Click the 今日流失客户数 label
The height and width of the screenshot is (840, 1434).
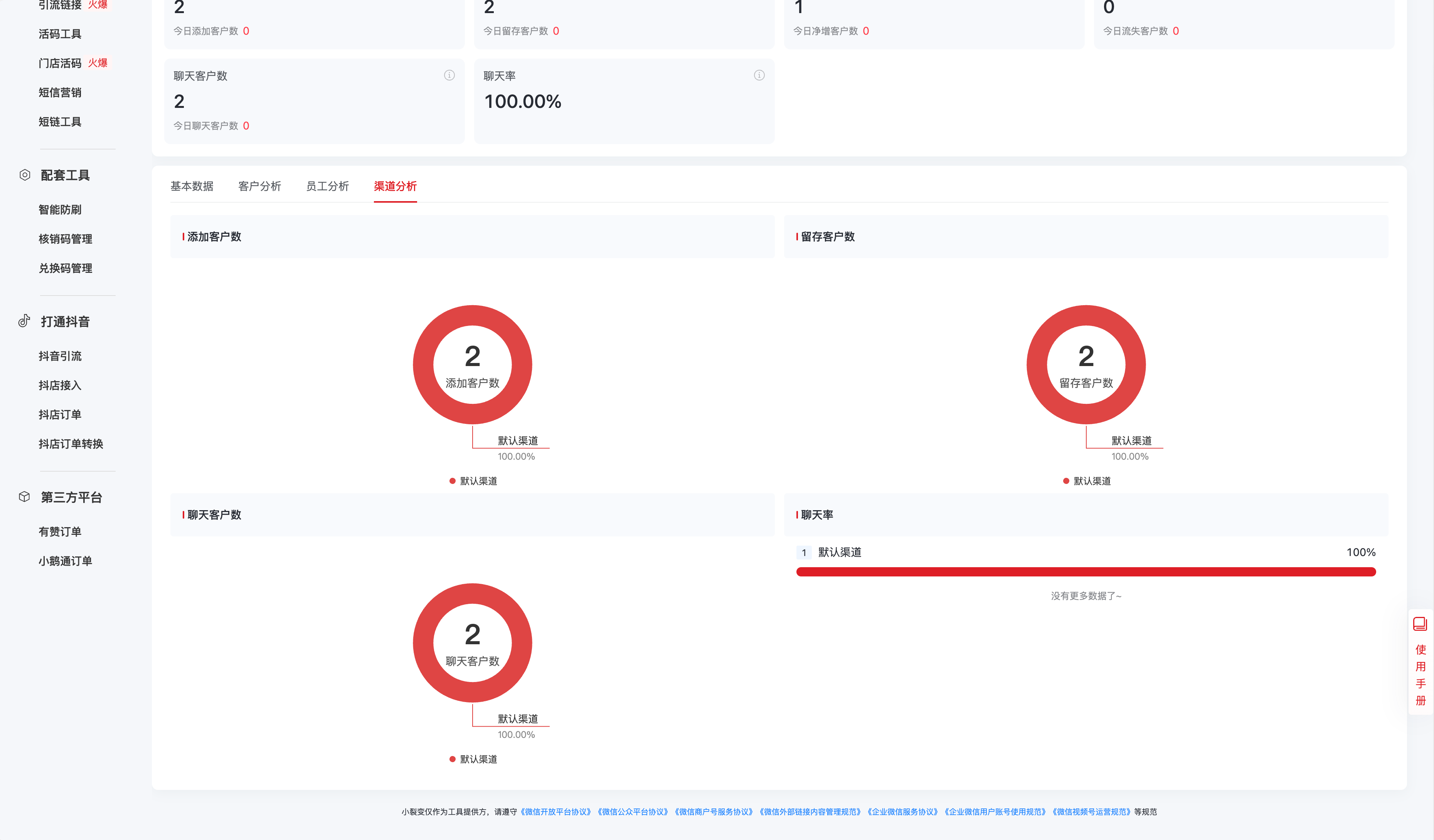(x=1135, y=31)
